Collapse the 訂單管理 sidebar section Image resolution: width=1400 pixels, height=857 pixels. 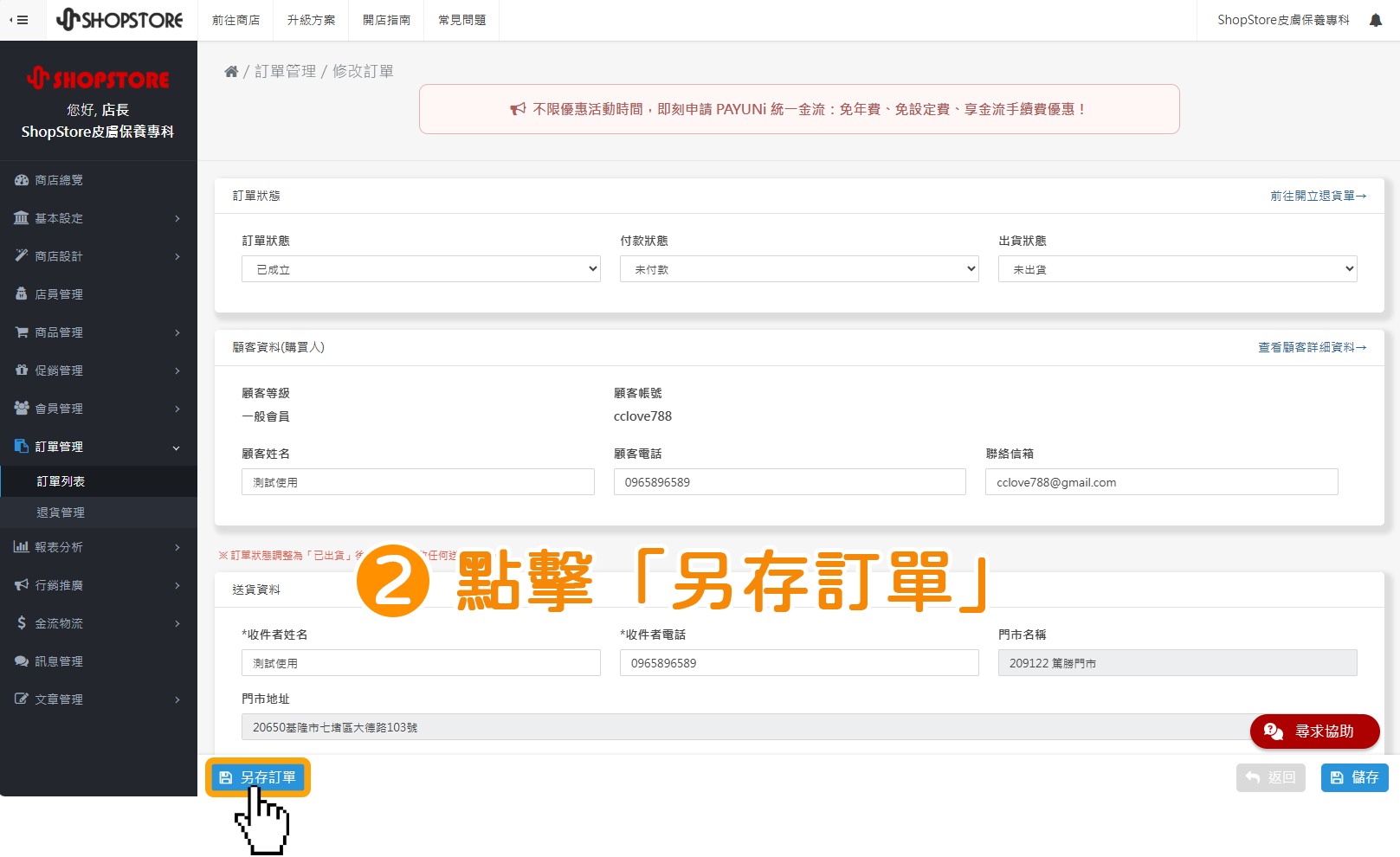pos(61,446)
